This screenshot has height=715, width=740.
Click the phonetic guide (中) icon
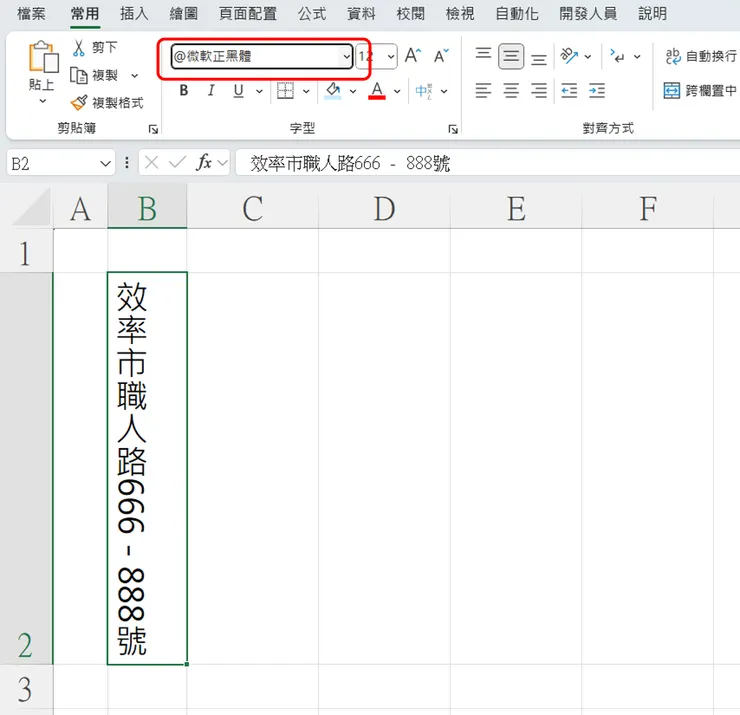point(423,91)
